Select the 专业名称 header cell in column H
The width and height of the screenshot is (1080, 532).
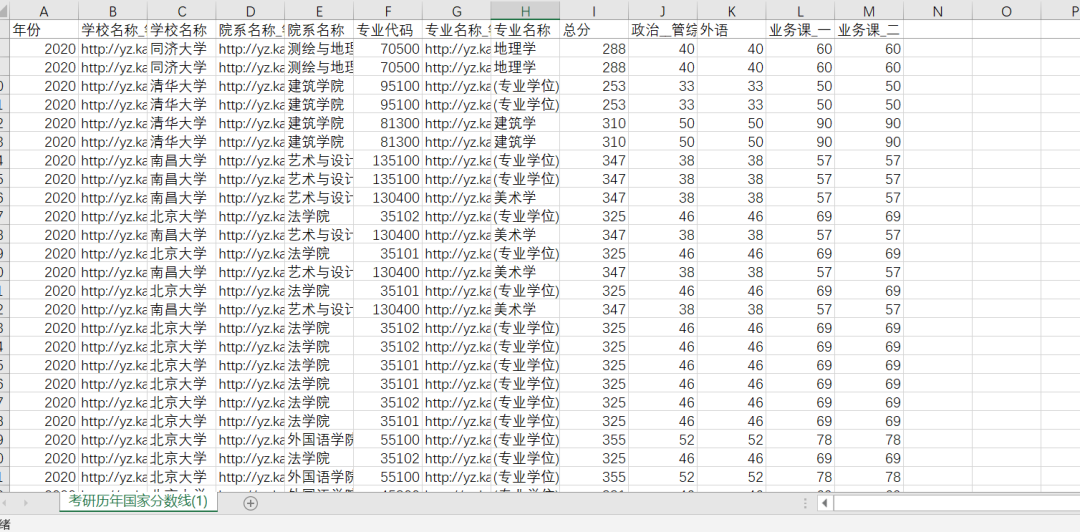[526, 30]
